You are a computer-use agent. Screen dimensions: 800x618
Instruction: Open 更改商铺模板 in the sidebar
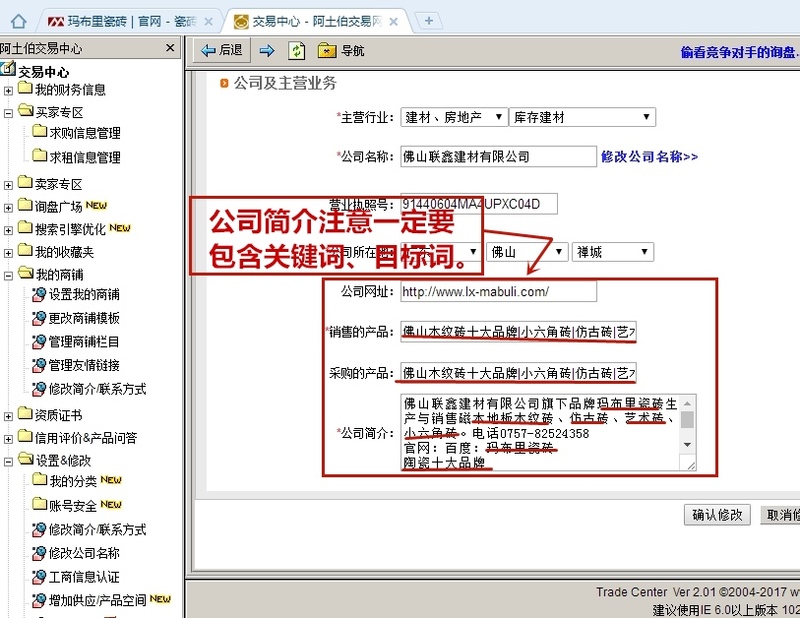[x=84, y=318]
